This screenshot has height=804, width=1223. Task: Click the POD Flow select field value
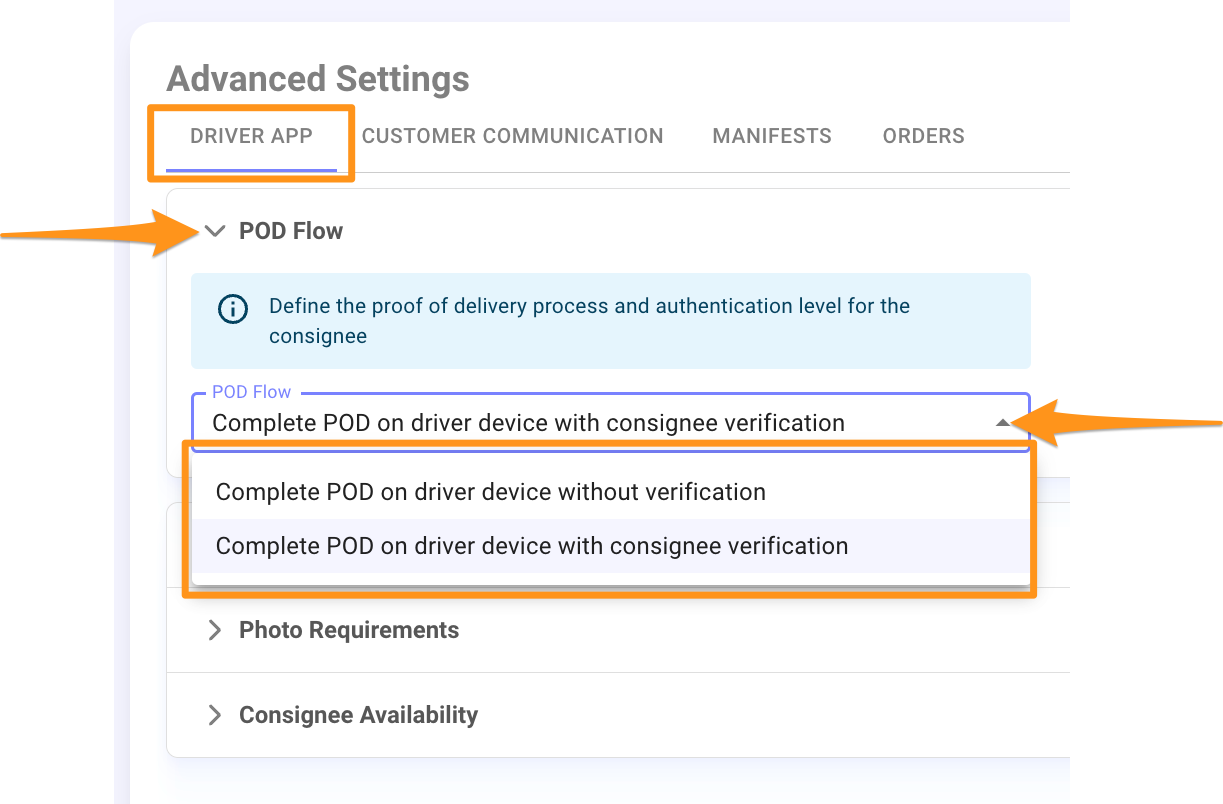tap(528, 423)
